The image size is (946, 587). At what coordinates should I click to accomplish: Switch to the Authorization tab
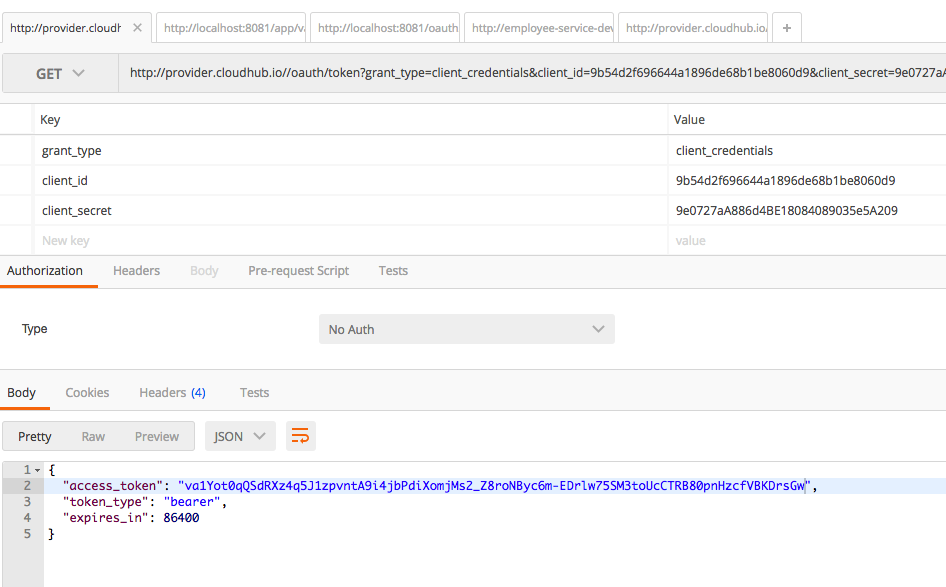click(45, 270)
